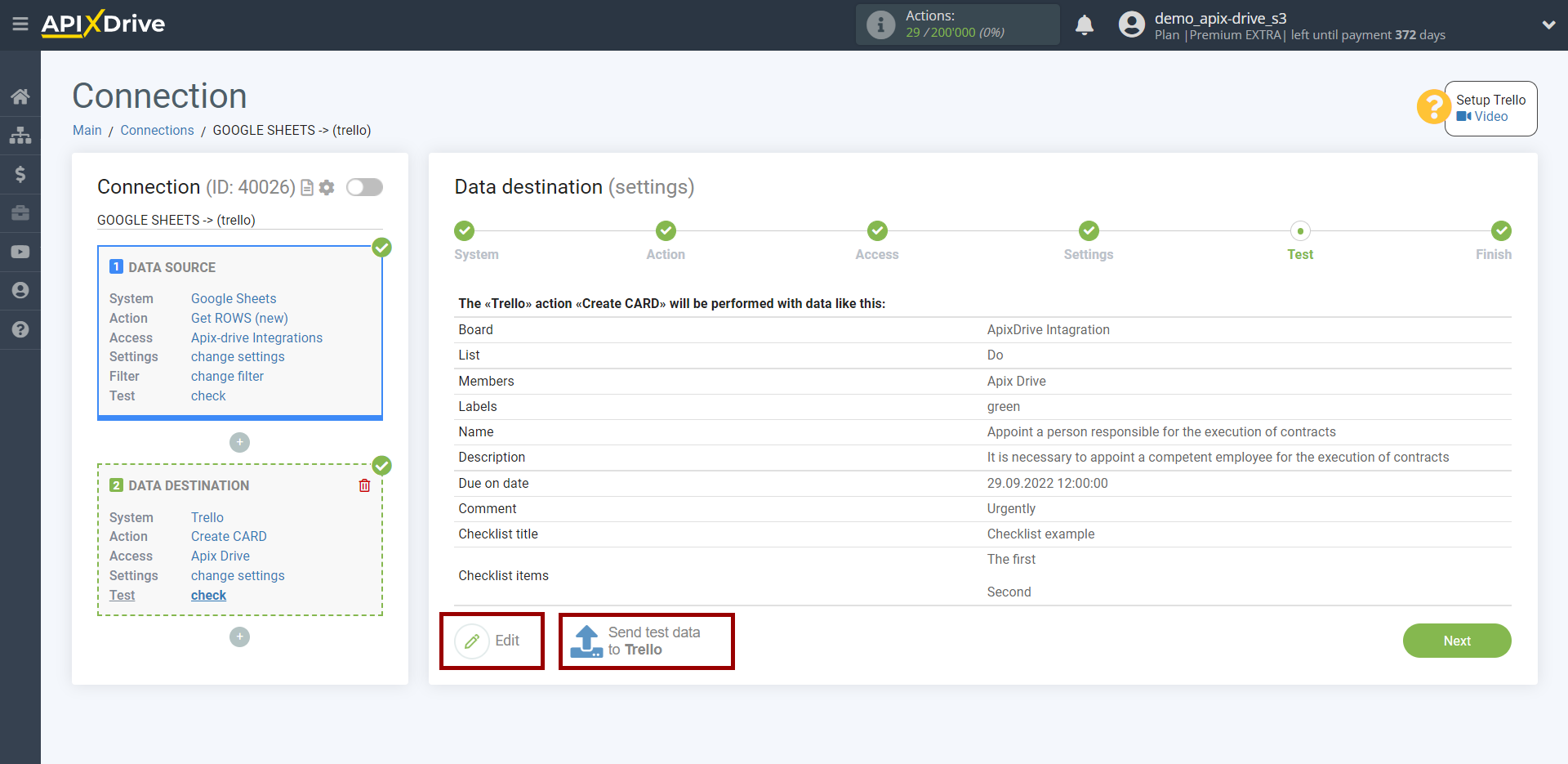Screen dimensions: 1568x764
Task: Click Data Destination green checkmark badge
Action: coord(382,466)
